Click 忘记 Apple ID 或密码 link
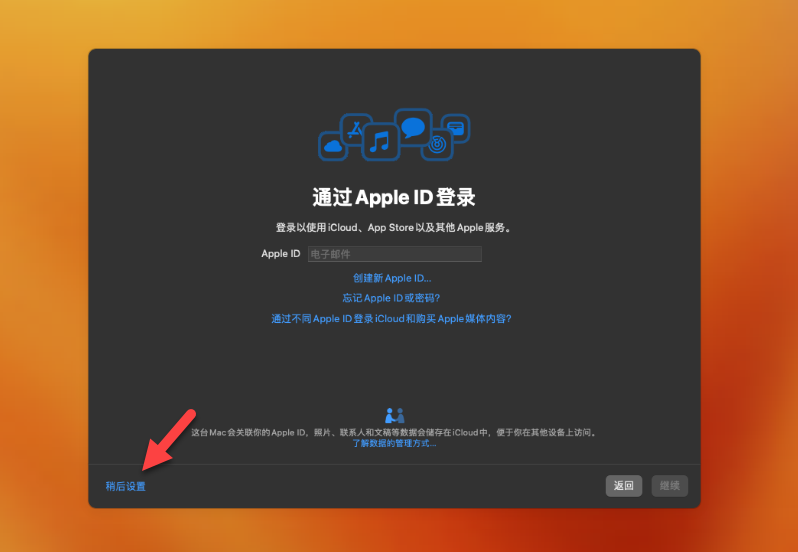The height and width of the screenshot is (552, 798). click(x=391, y=298)
